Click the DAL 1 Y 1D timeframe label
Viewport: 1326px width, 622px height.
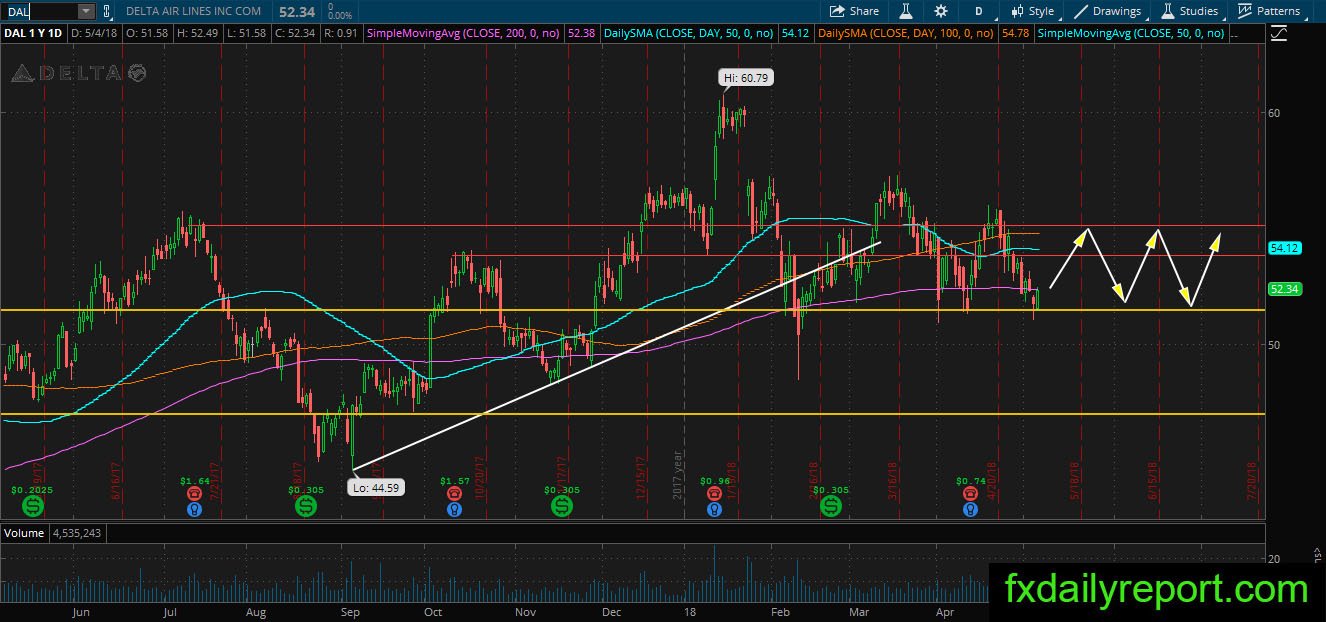click(x=35, y=33)
